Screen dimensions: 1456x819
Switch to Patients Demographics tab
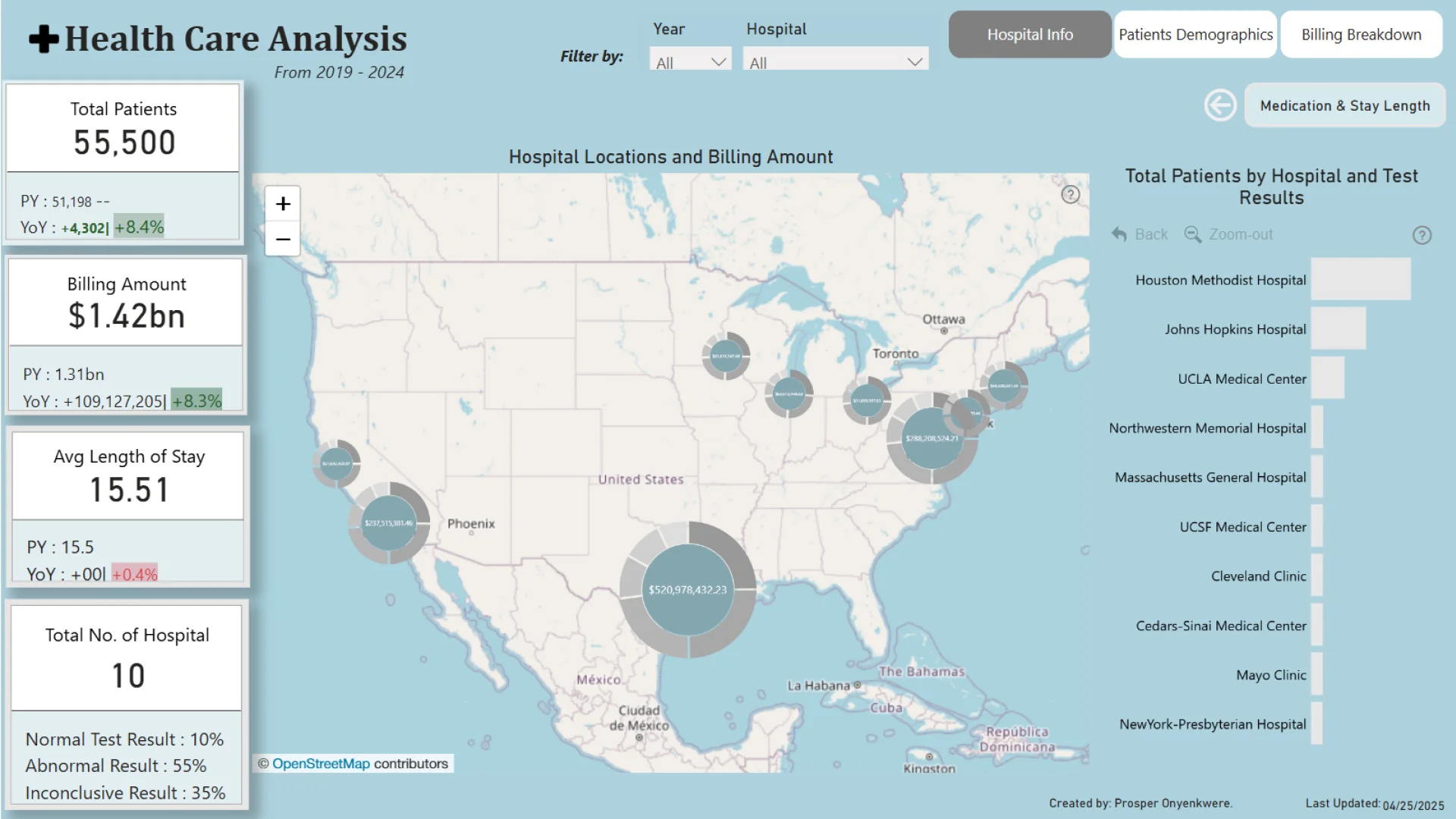click(x=1195, y=35)
